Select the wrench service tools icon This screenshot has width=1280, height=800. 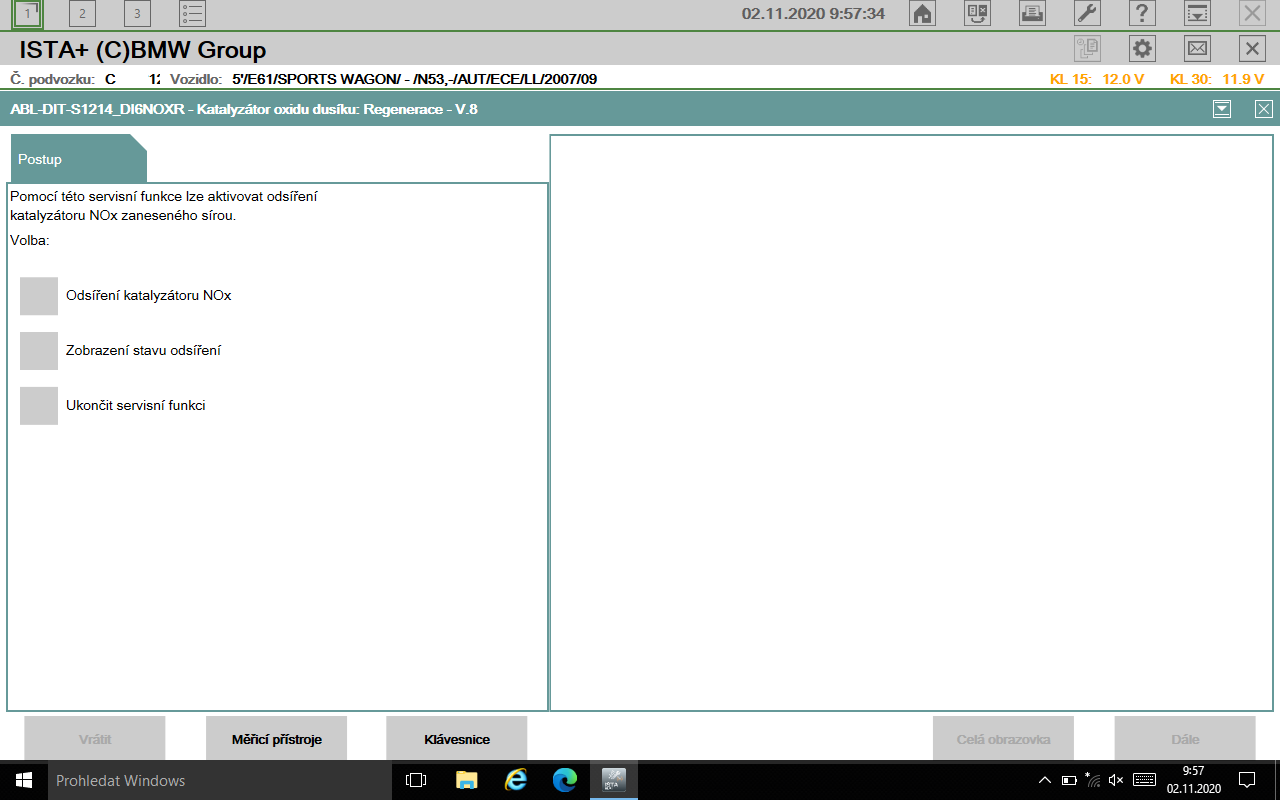coord(1087,13)
